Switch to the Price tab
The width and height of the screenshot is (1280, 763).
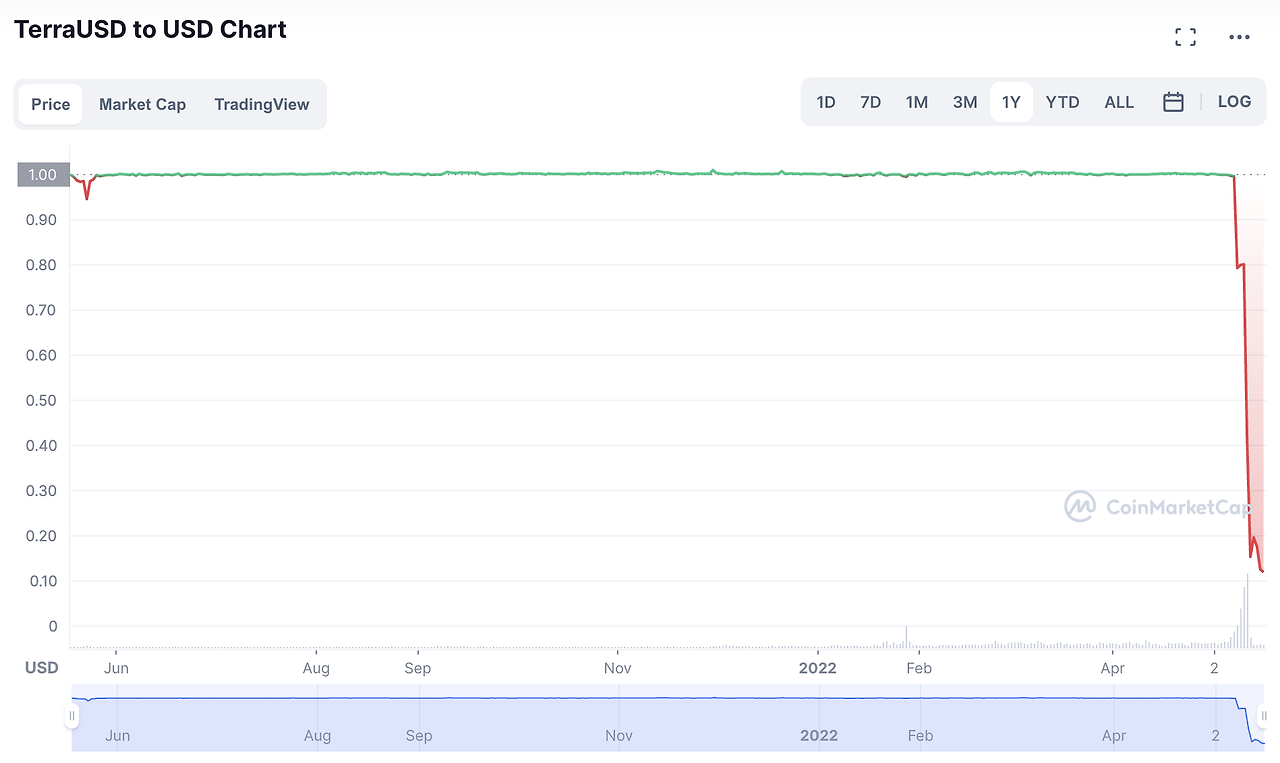pyautogui.click(x=51, y=104)
